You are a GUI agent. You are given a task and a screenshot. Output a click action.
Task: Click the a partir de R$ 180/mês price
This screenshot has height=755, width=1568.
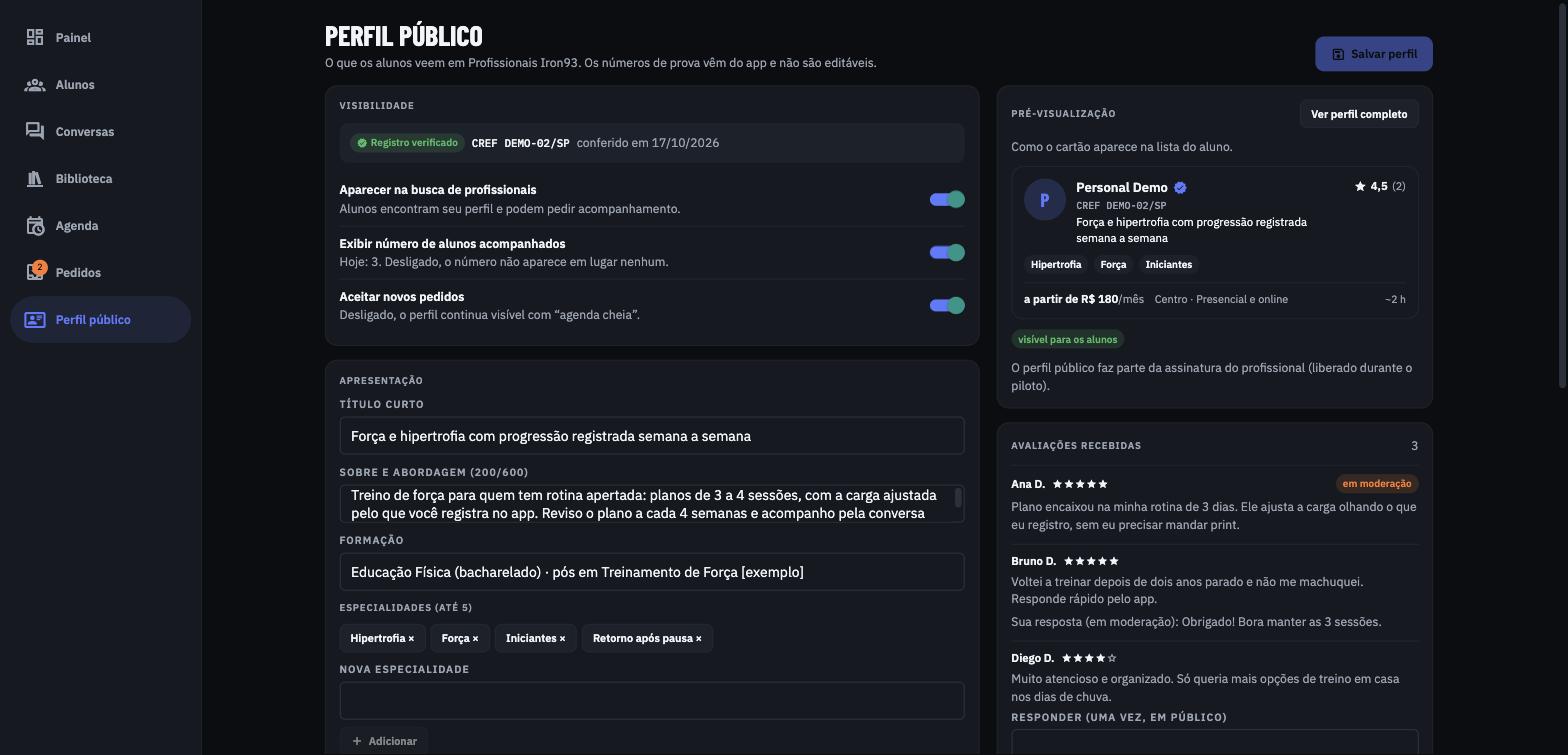coord(1084,299)
